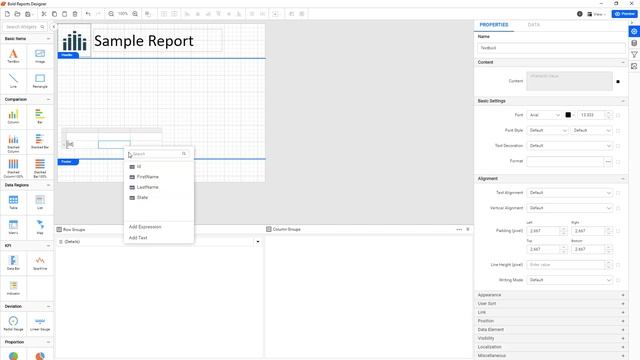The width and height of the screenshot is (640, 360).
Task: Click Add Expression in the field popup
Action: point(145,227)
